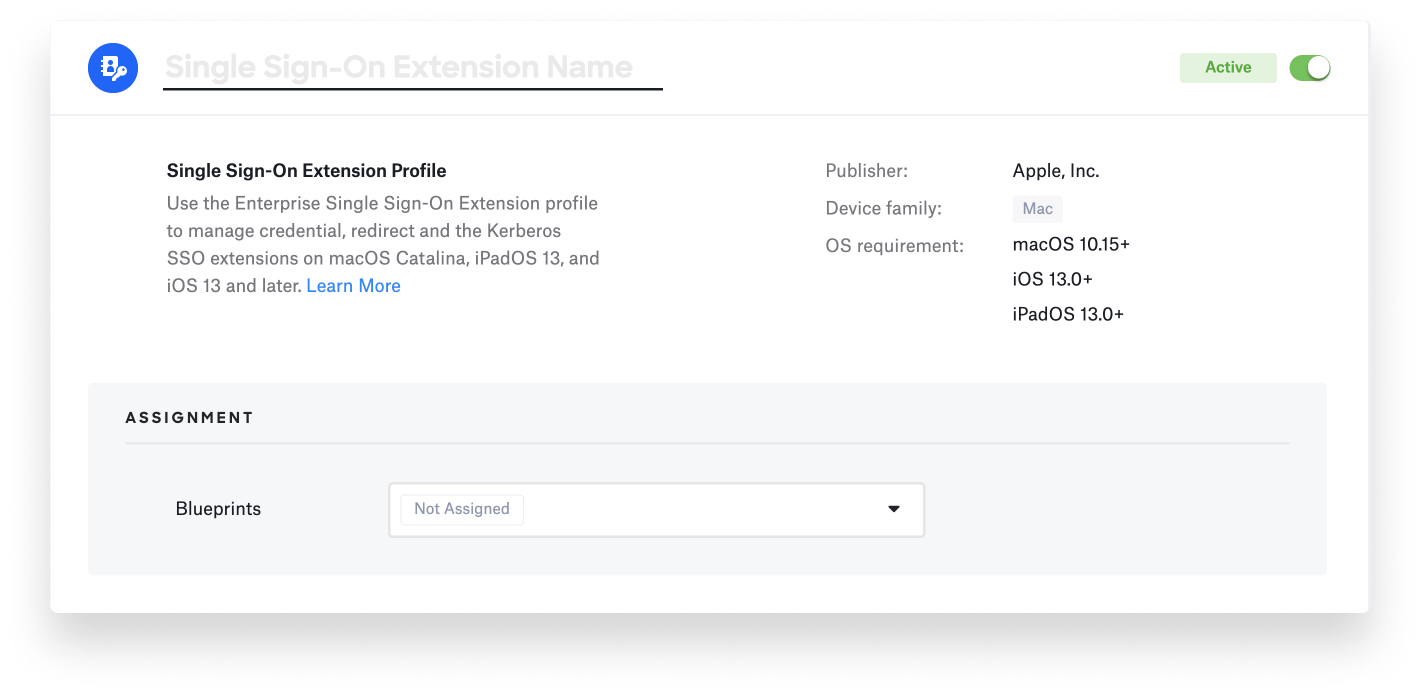The image size is (1421, 693).
Task: Click the Blueprints label
Action: 218,509
